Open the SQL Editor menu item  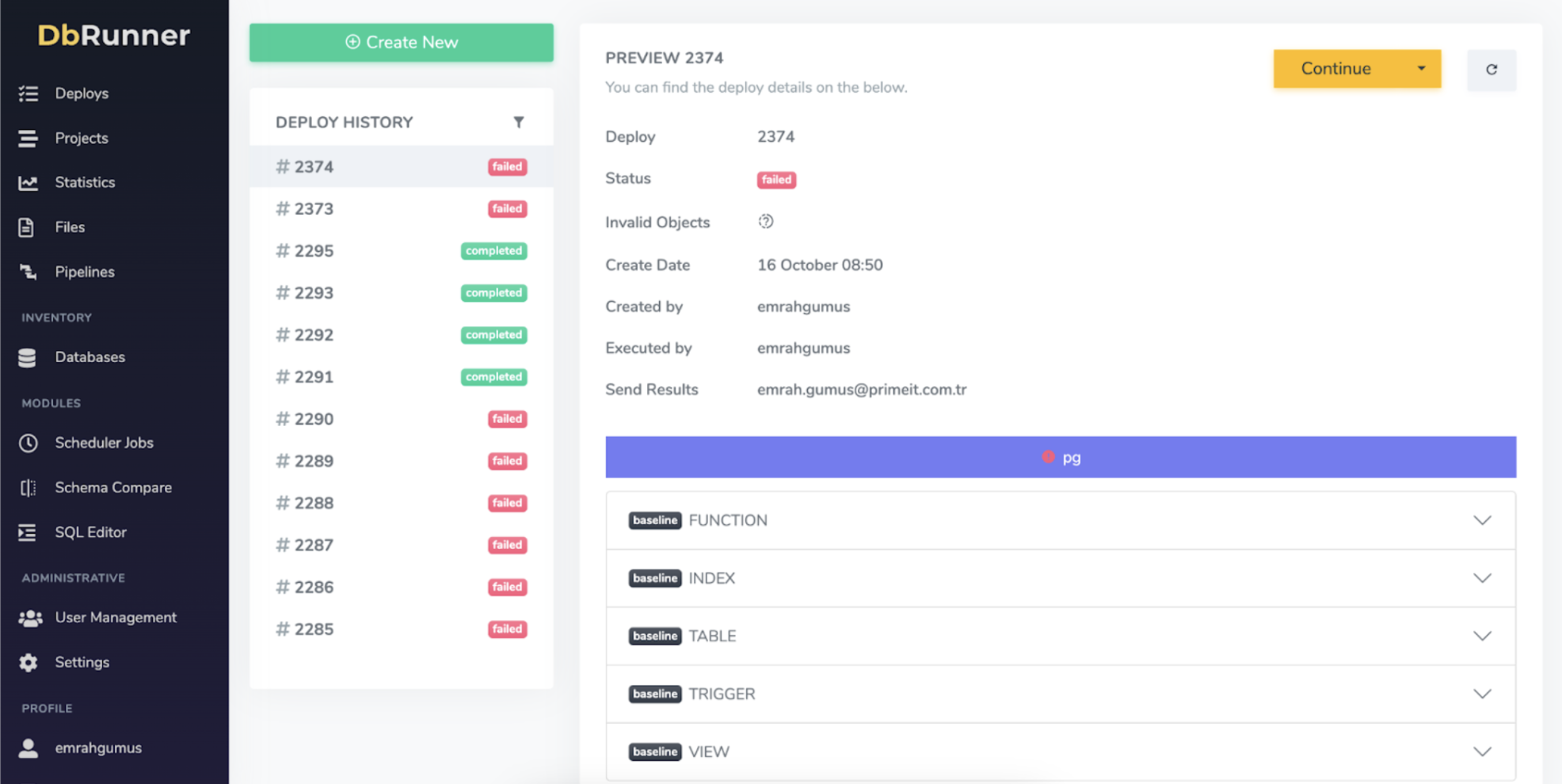pyautogui.click(x=90, y=532)
